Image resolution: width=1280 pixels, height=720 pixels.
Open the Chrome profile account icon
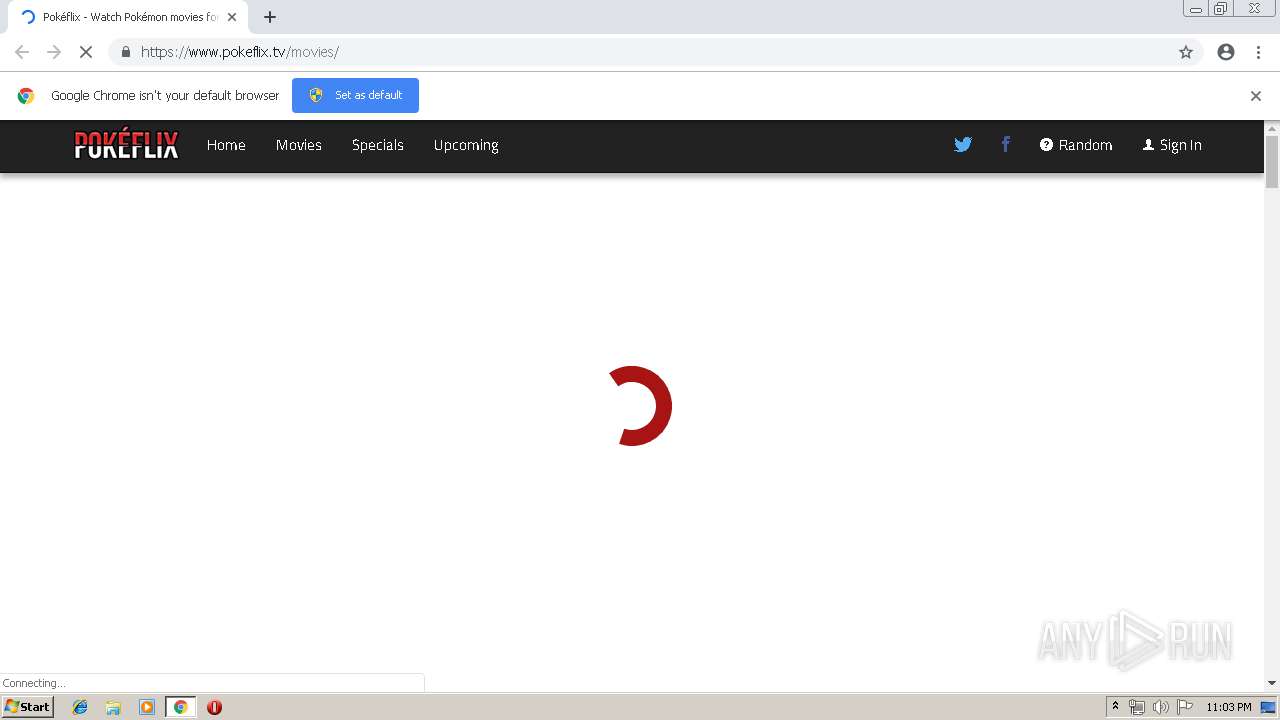1226,52
